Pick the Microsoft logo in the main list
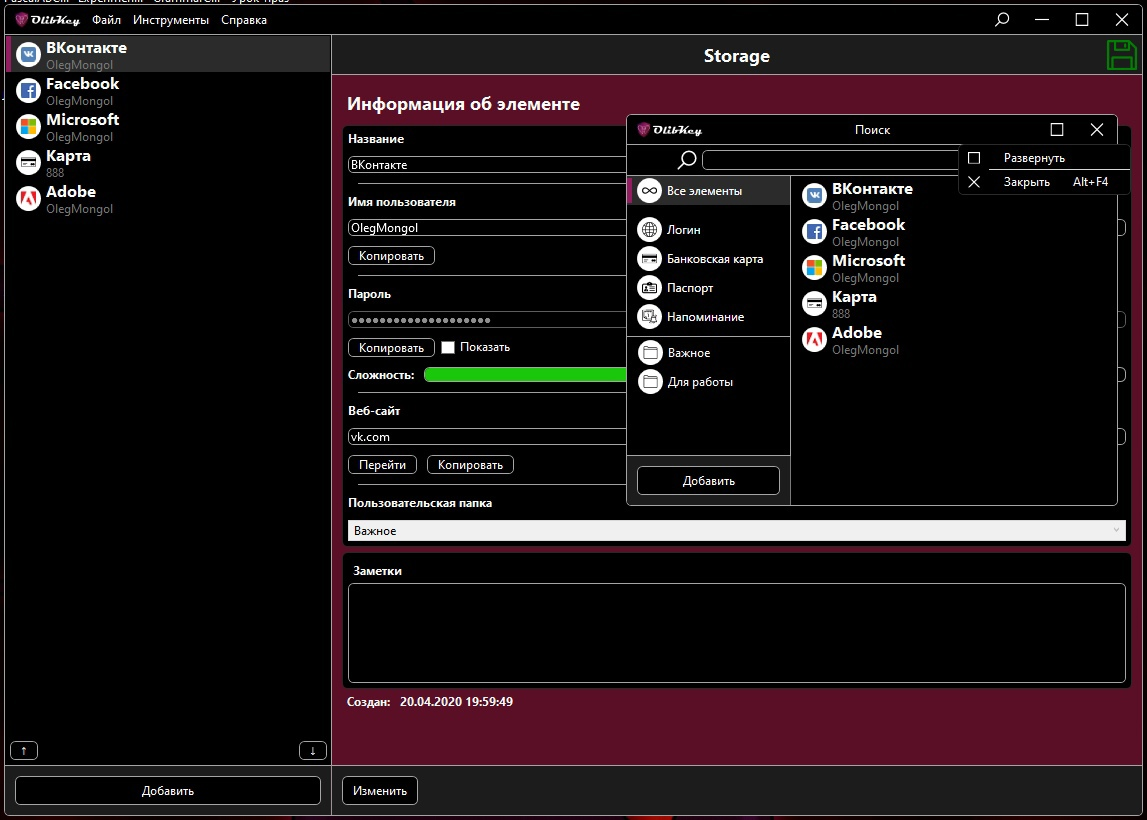 [x=29, y=127]
